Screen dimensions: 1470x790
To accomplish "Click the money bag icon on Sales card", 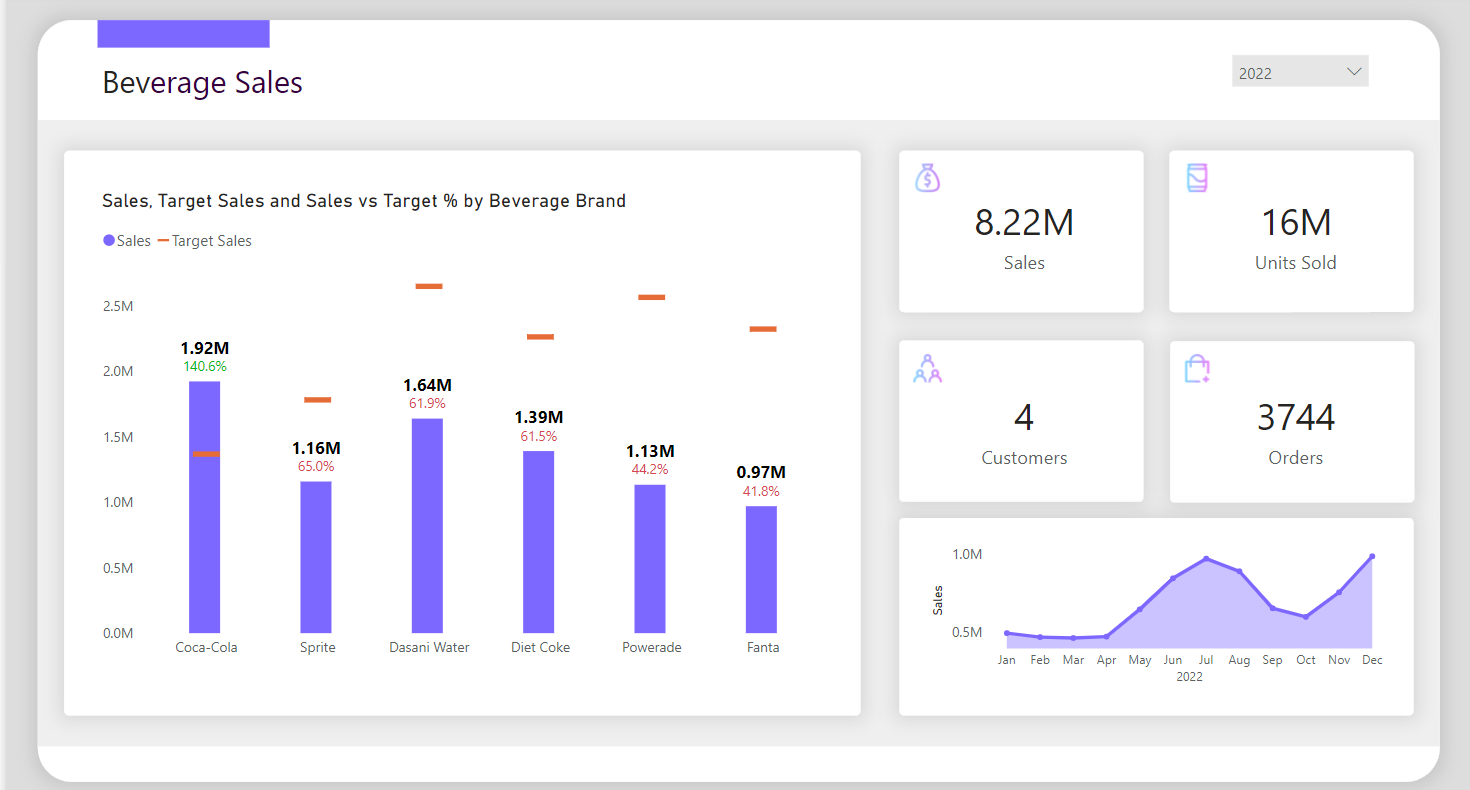I will point(928,178).
